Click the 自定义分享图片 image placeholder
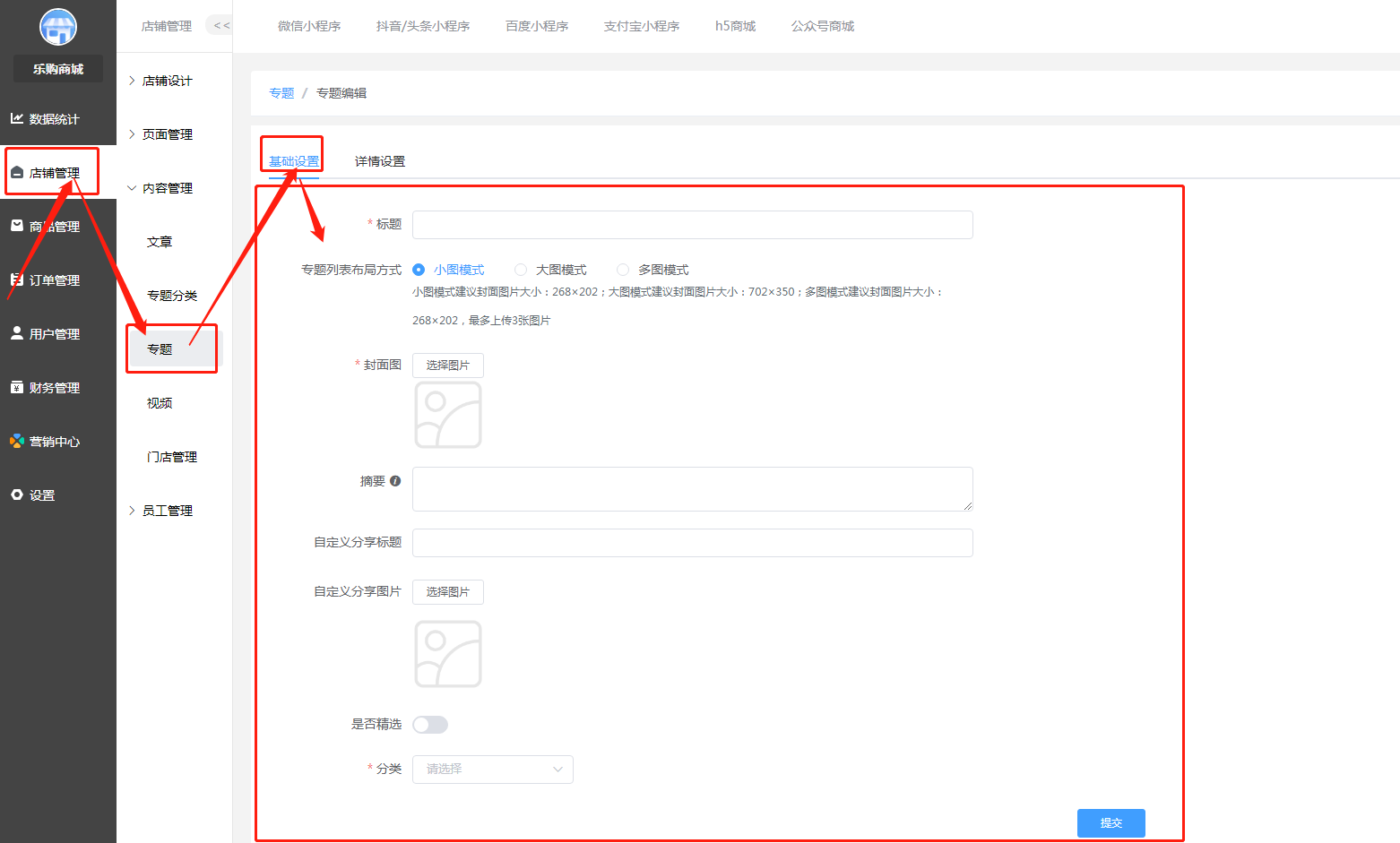Image resolution: width=1400 pixels, height=843 pixels. coord(448,654)
